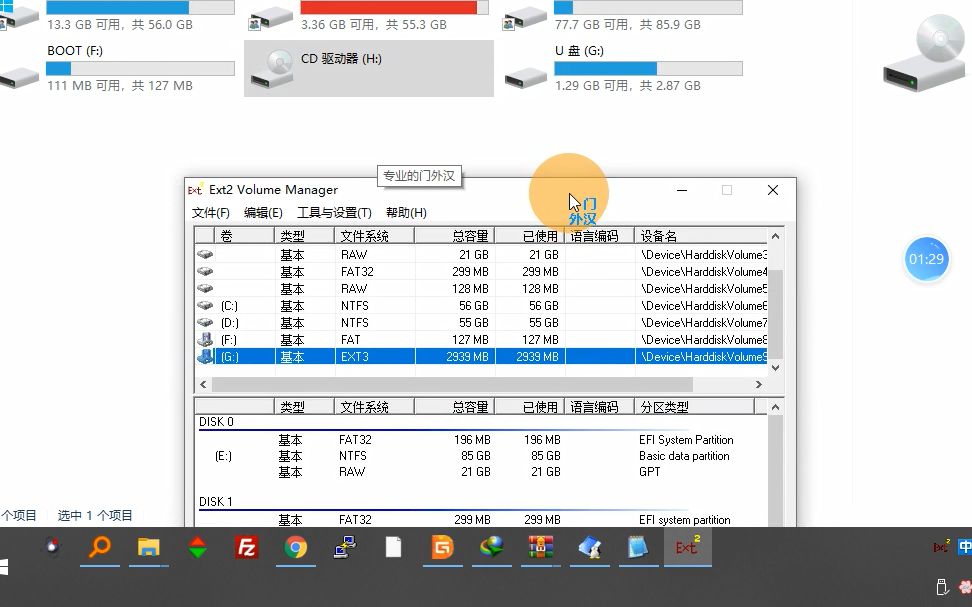This screenshot has height=607, width=972.
Task: Click the Windows search magnifier icon
Action: 99,548
